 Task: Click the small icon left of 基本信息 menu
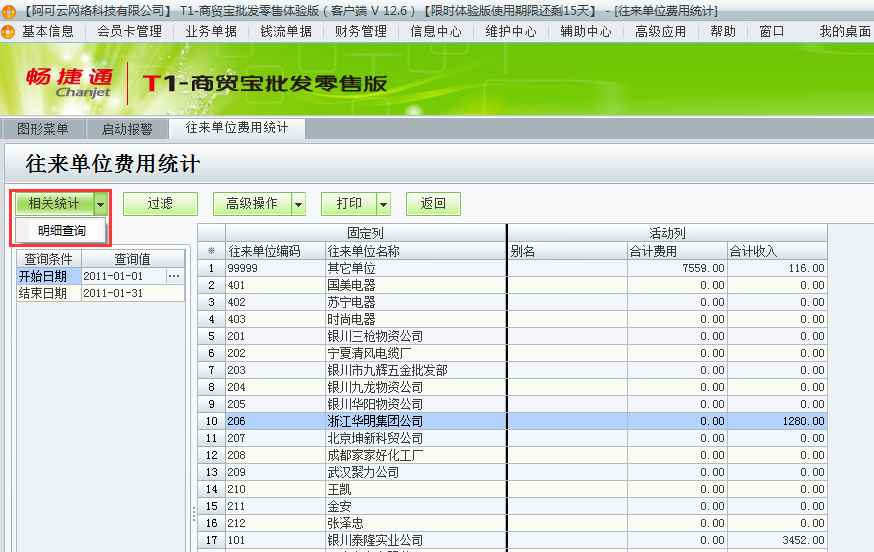pyautogui.click(x=8, y=31)
